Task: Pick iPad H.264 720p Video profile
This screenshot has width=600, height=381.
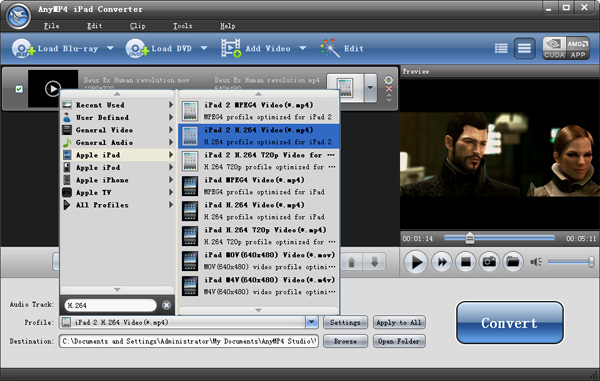Action: click(259, 236)
